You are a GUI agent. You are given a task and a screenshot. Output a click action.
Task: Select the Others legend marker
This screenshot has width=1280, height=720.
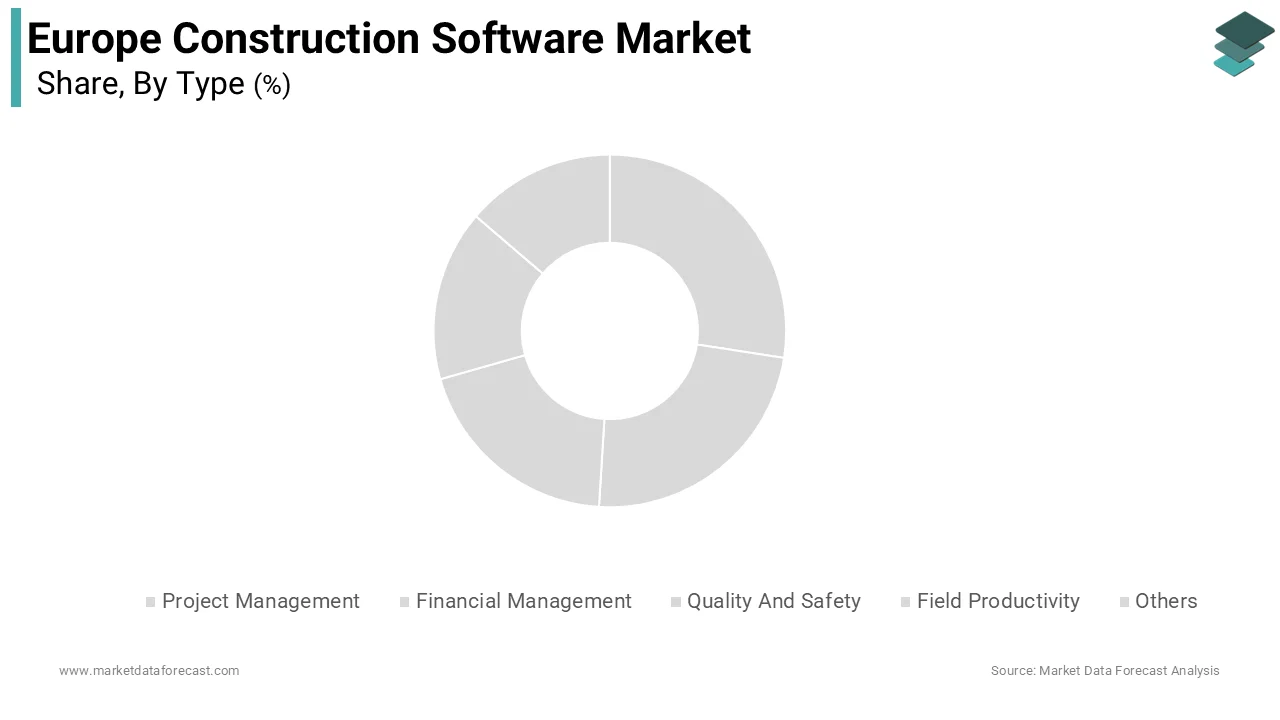pos(1122,601)
